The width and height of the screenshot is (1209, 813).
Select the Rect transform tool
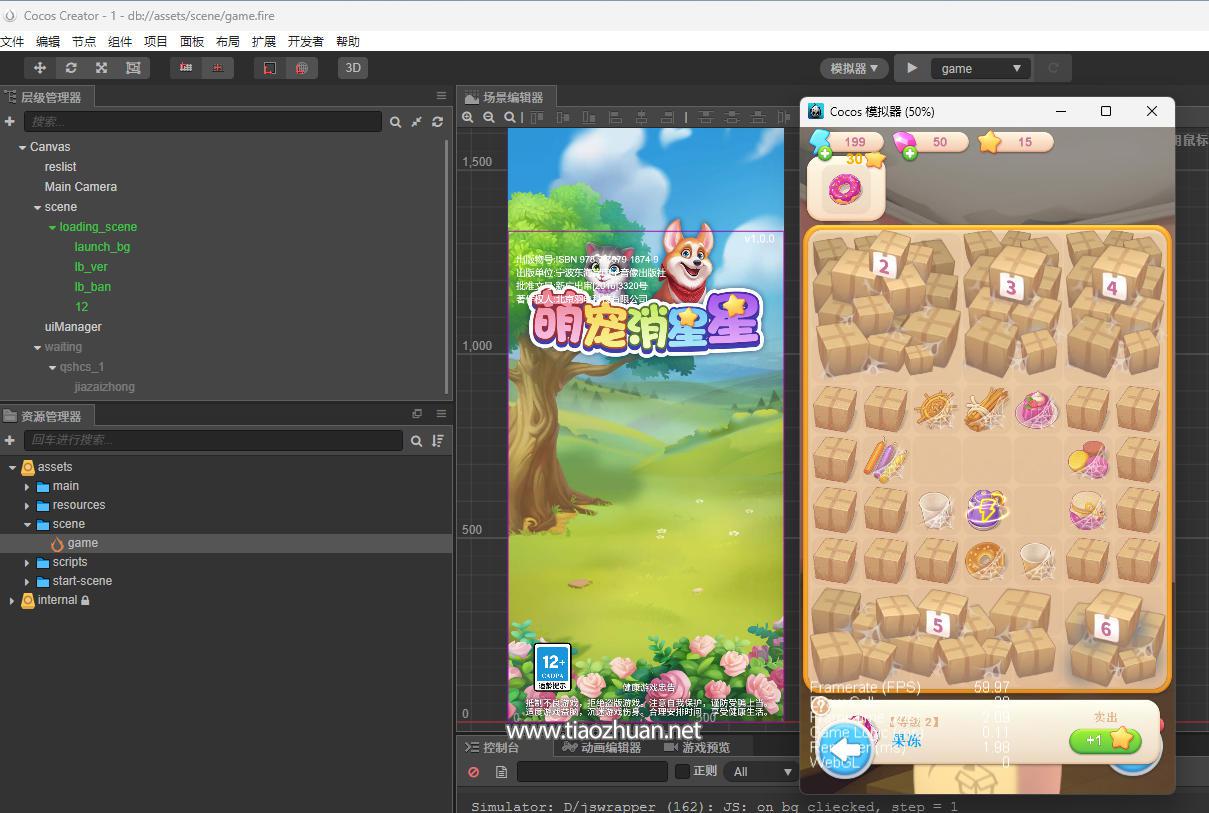pos(133,68)
